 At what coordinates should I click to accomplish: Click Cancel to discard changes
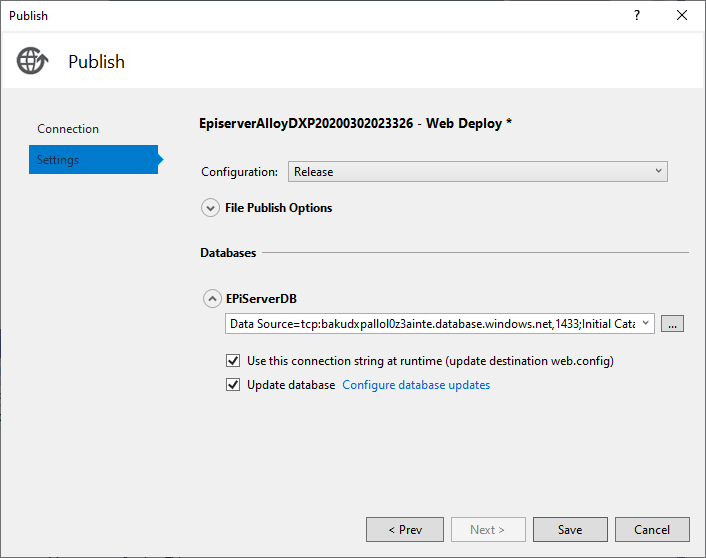[651, 529]
